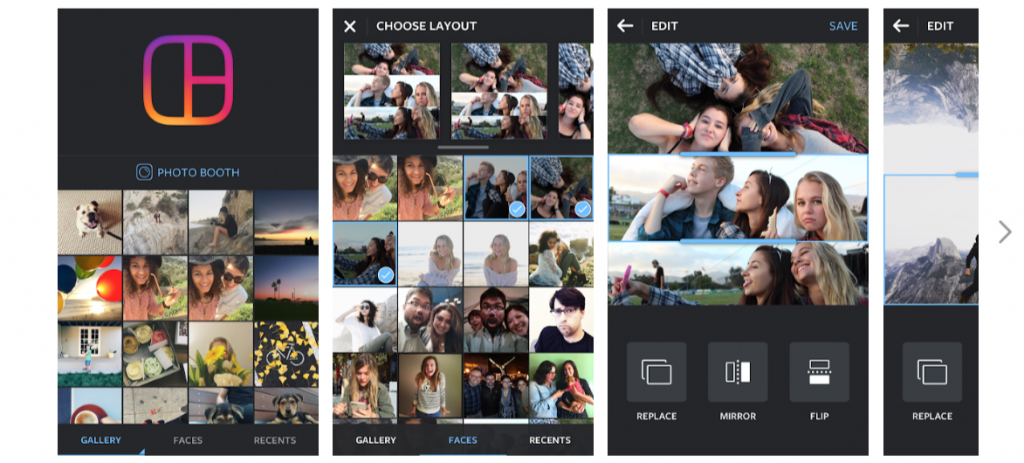Grab blue handle below the middle collage photo
Image resolution: width=1024 pixels, height=463 pixels.
coord(737,241)
